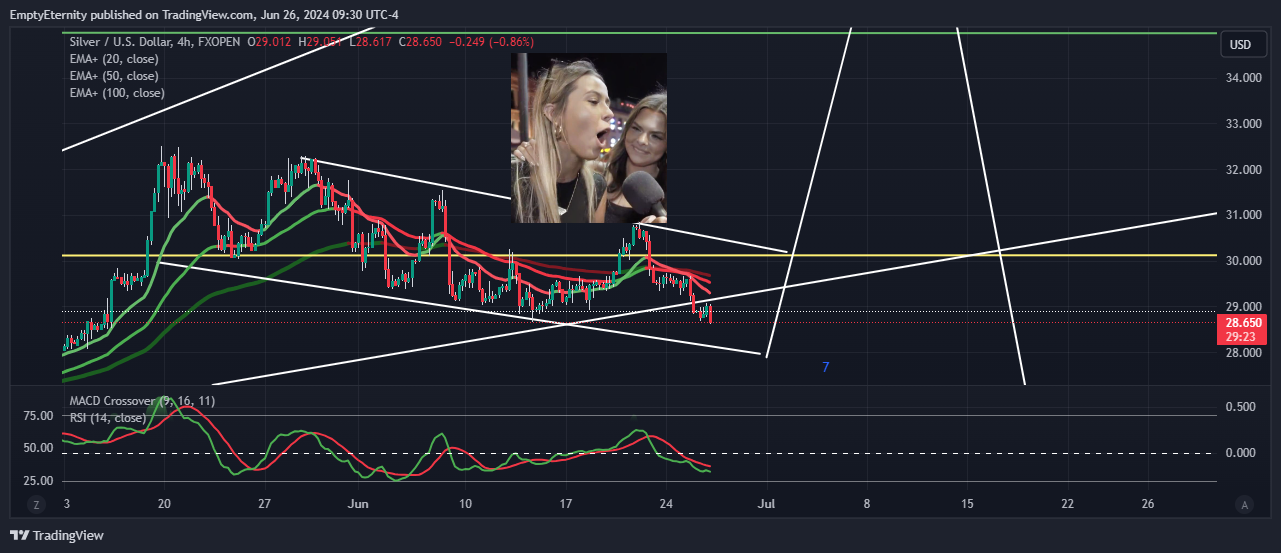Click the 32.000 price axis label
This screenshot has height=553, width=1281.
(1244, 170)
